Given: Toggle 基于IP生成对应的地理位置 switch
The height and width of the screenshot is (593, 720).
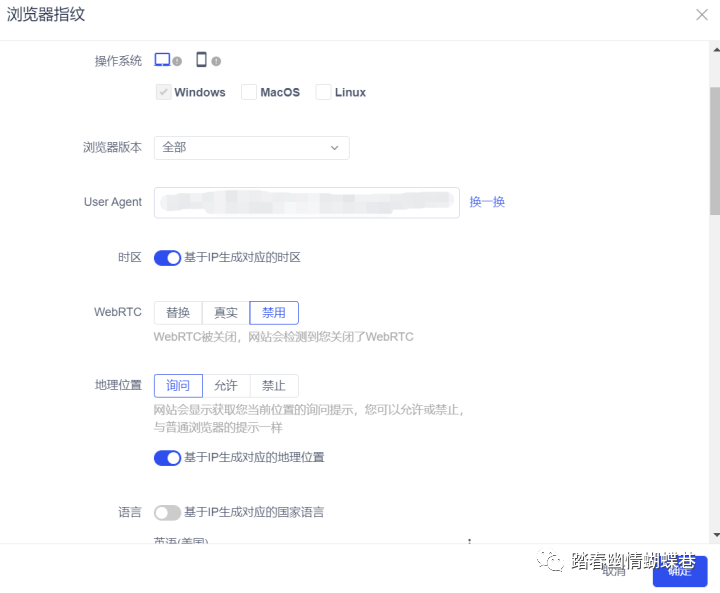Looking at the screenshot, I should (x=167, y=458).
